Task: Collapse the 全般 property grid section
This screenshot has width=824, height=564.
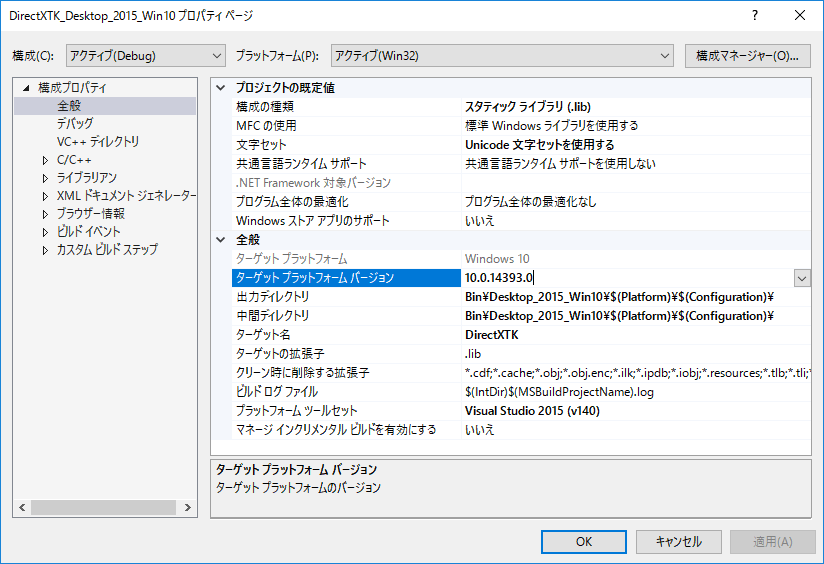Action: tap(221, 240)
